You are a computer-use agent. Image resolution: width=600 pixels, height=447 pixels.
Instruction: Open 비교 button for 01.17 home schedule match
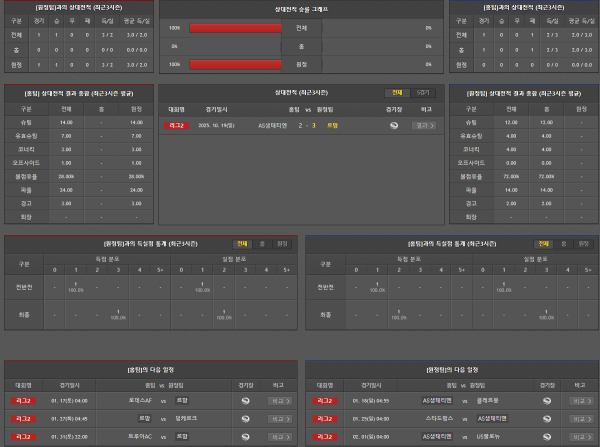(x=281, y=400)
